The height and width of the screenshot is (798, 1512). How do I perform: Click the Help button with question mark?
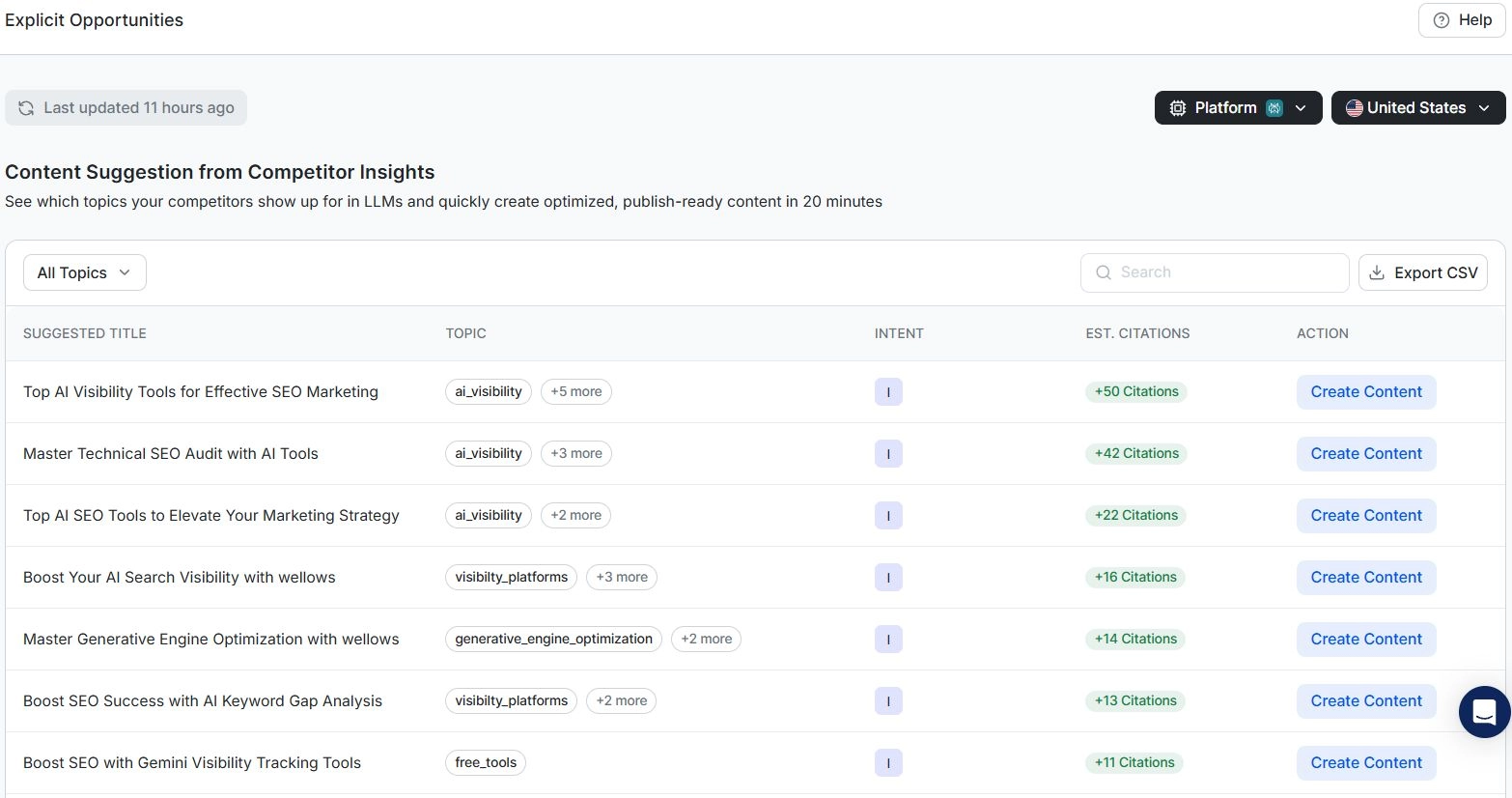coord(1461,20)
